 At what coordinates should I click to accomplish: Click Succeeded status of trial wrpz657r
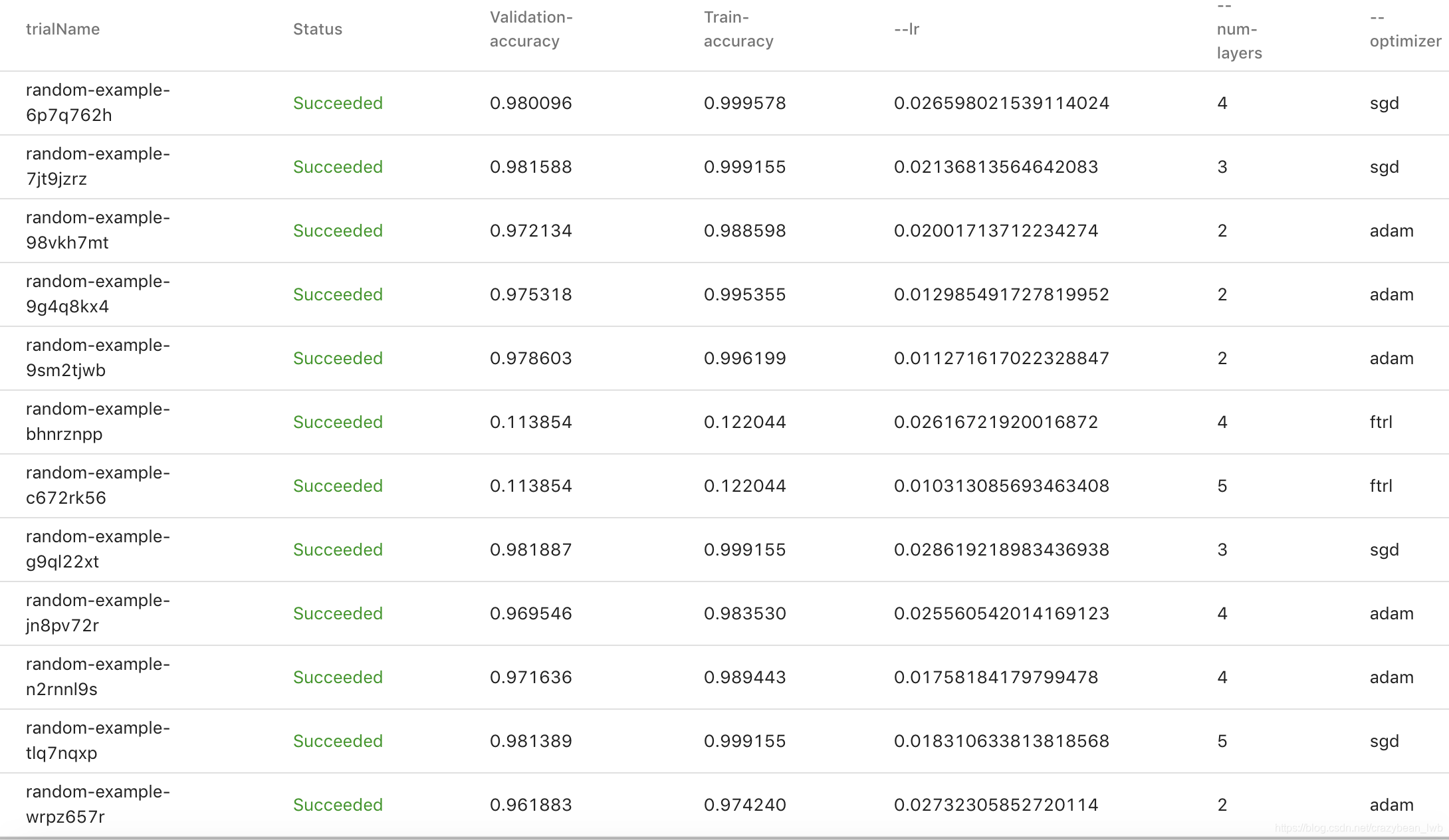pyautogui.click(x=338, y=805)
